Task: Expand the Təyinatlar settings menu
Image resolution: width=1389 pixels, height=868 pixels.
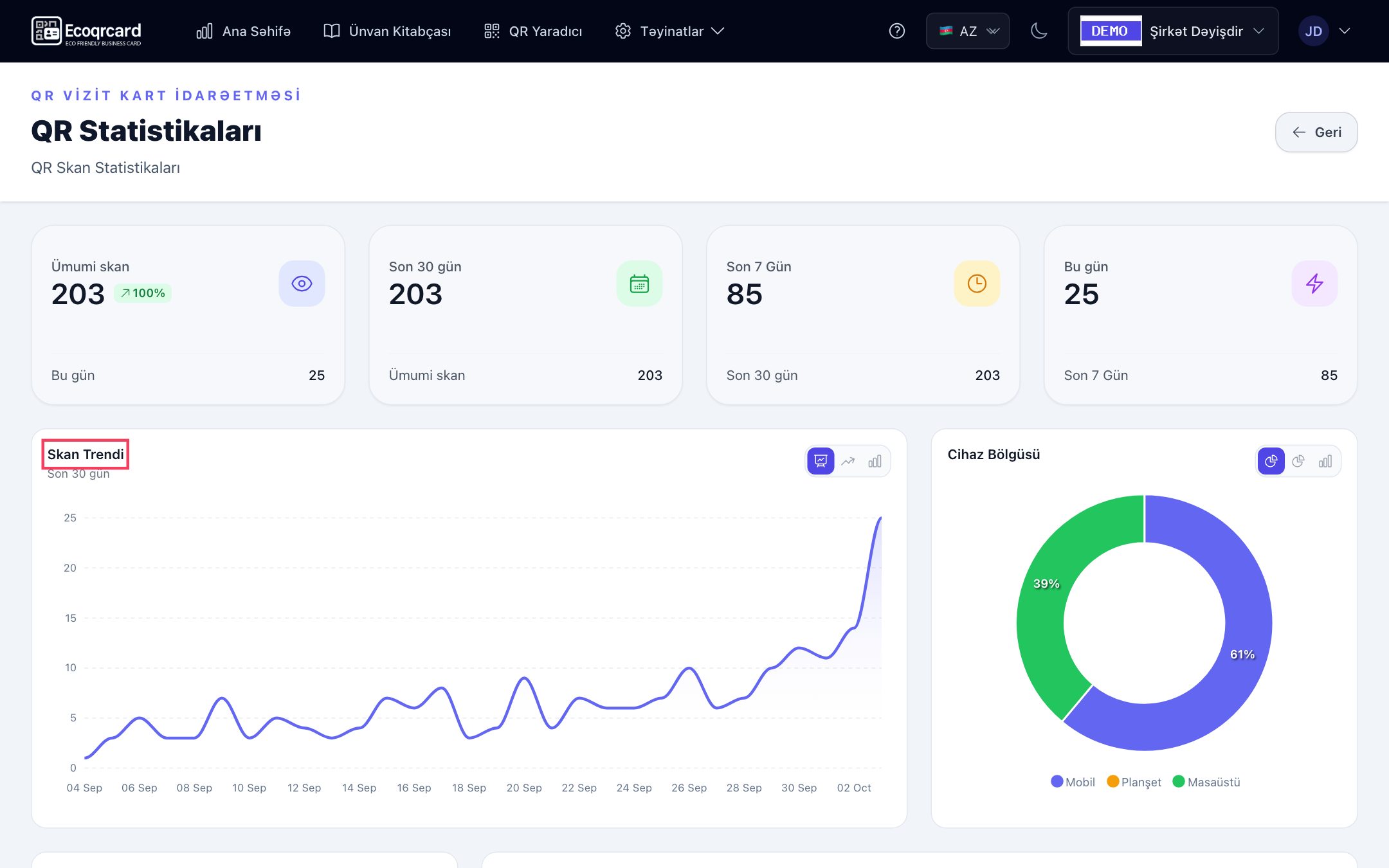Action: (669, 31)
